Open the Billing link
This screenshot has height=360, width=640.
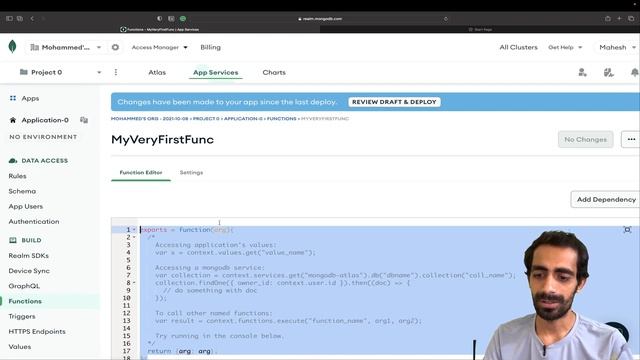point(211,47)
